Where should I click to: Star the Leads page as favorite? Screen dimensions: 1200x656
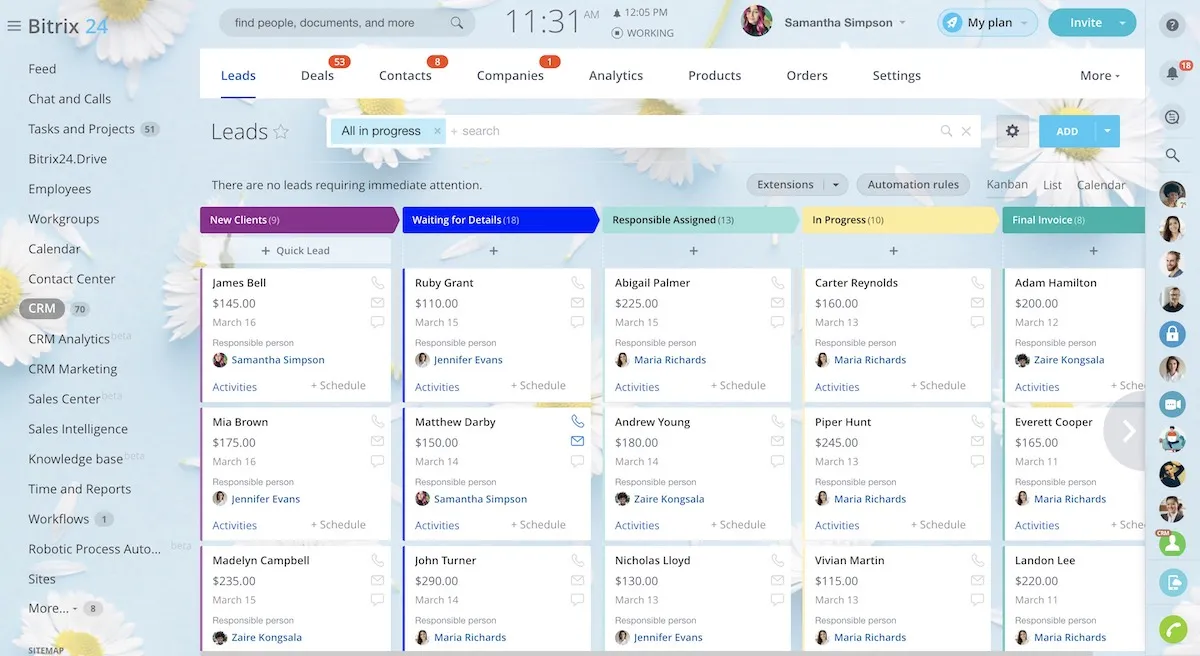point(281,132)
